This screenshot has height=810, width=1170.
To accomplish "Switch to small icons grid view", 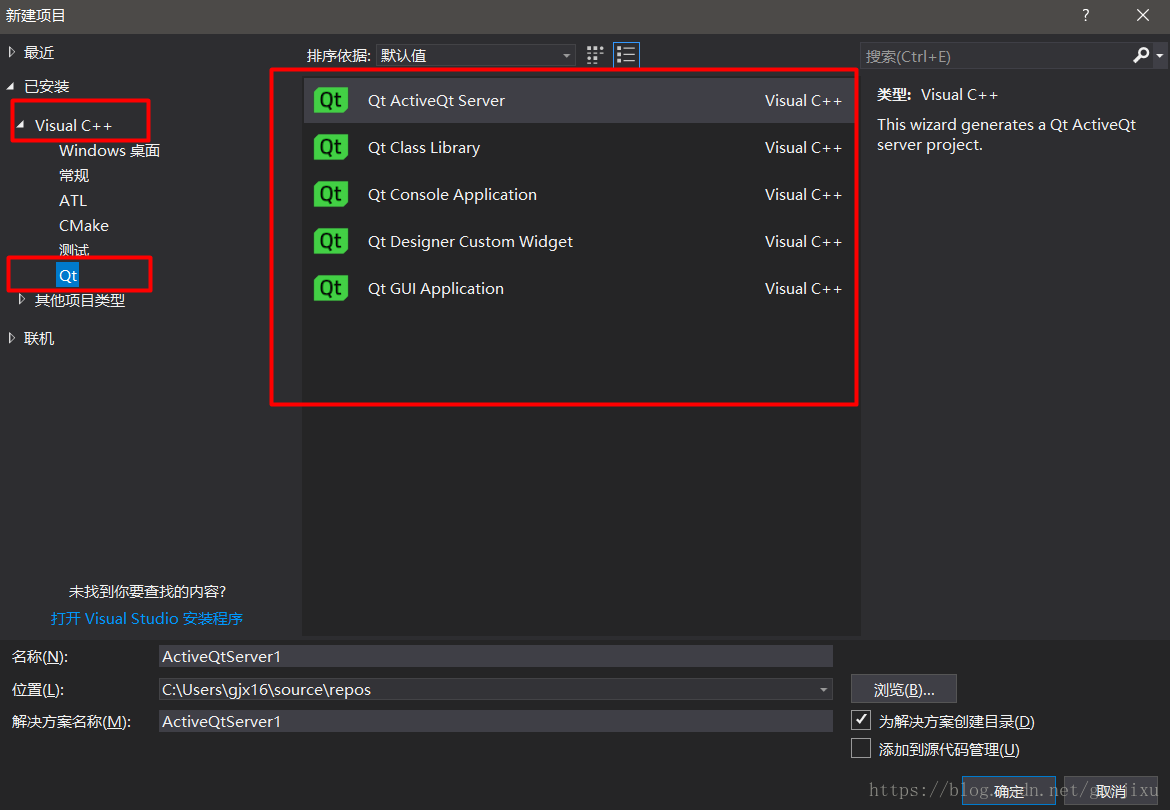I will click(x=595, y=55).
